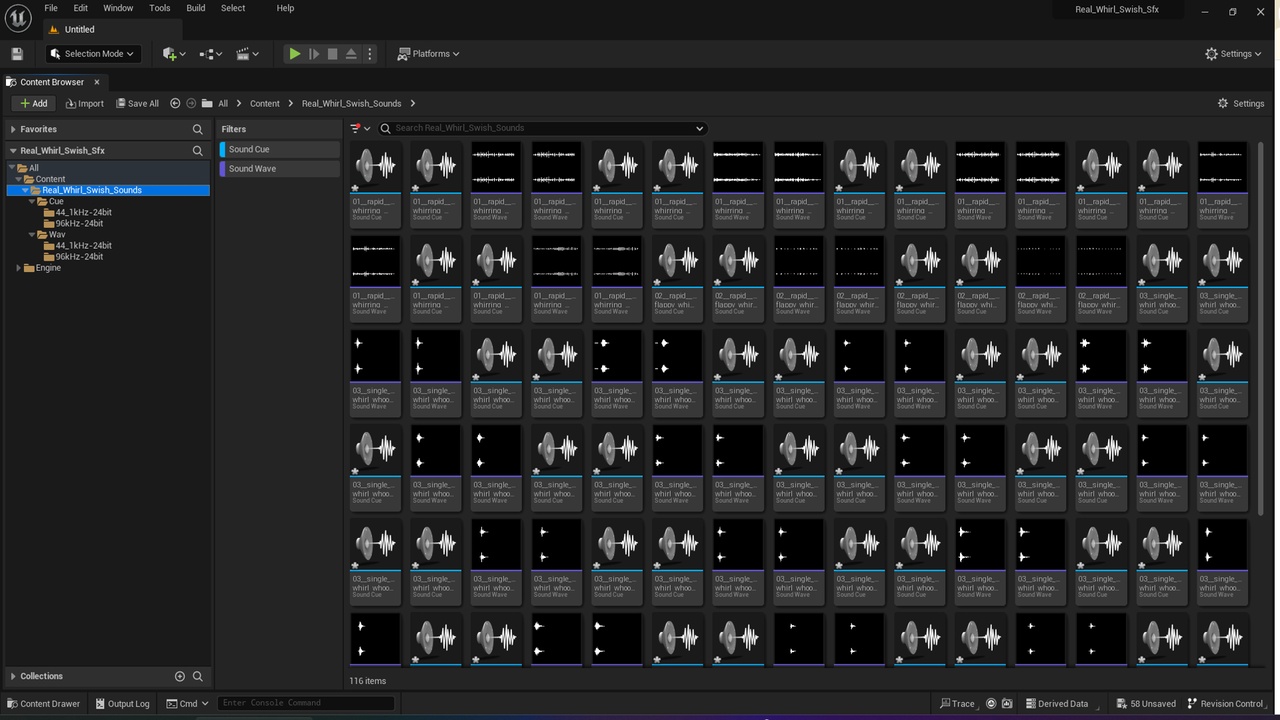This screenshot has width=1280, height=720.
Task: Open the Trace menu in status bar
Action: (958, 703)
